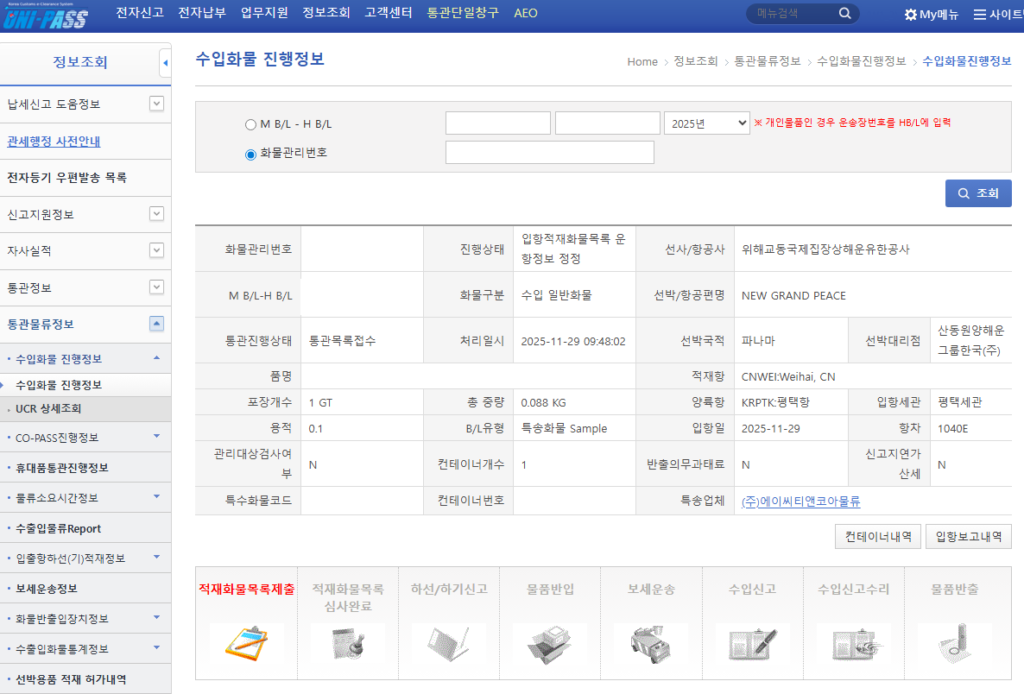Open the (주)에이씨티앤코아물류 link
The width and height of the screenshot is (1024, 694).
click(800, 501)
